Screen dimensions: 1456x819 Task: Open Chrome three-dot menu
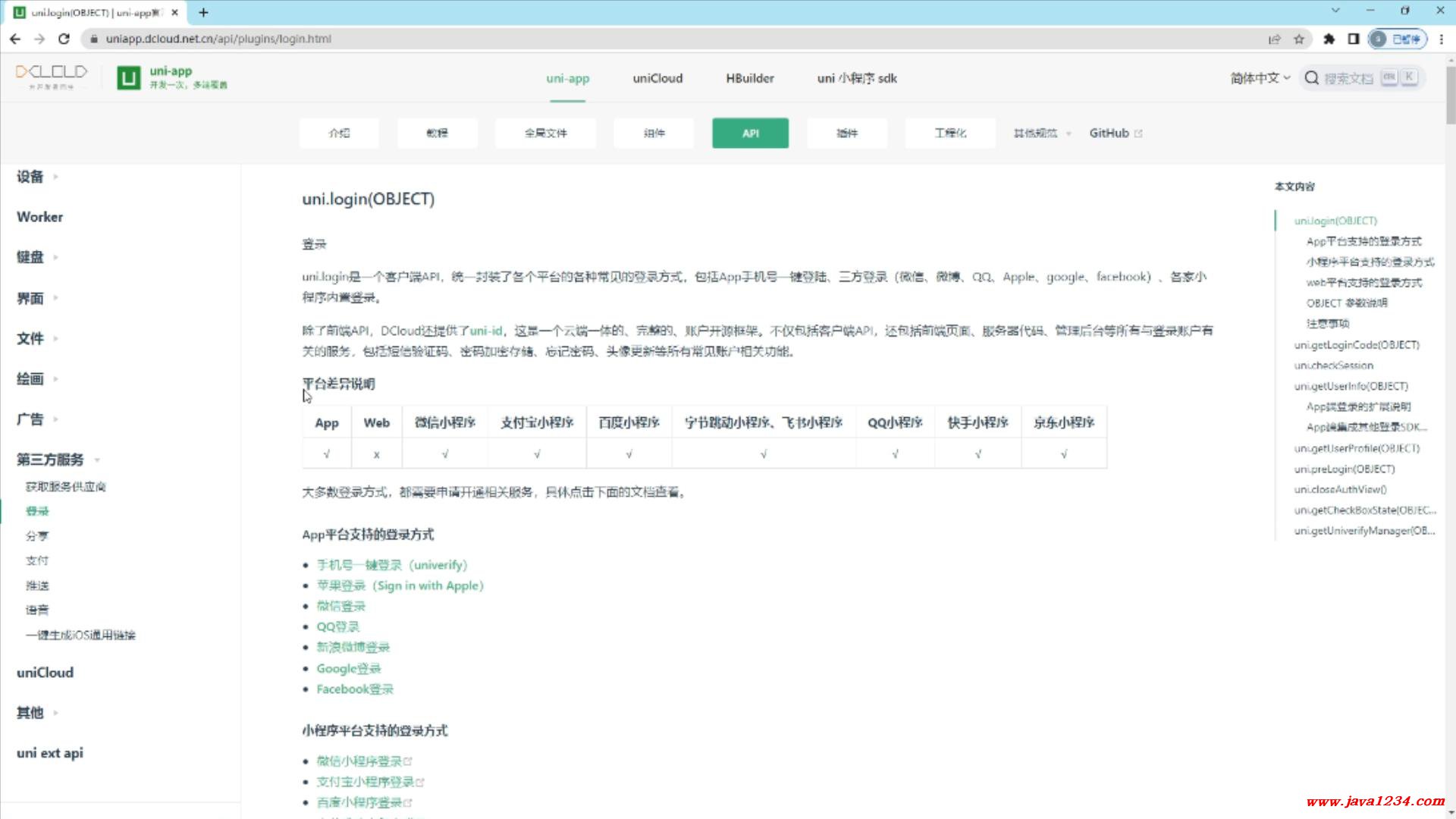[1442, 39]
